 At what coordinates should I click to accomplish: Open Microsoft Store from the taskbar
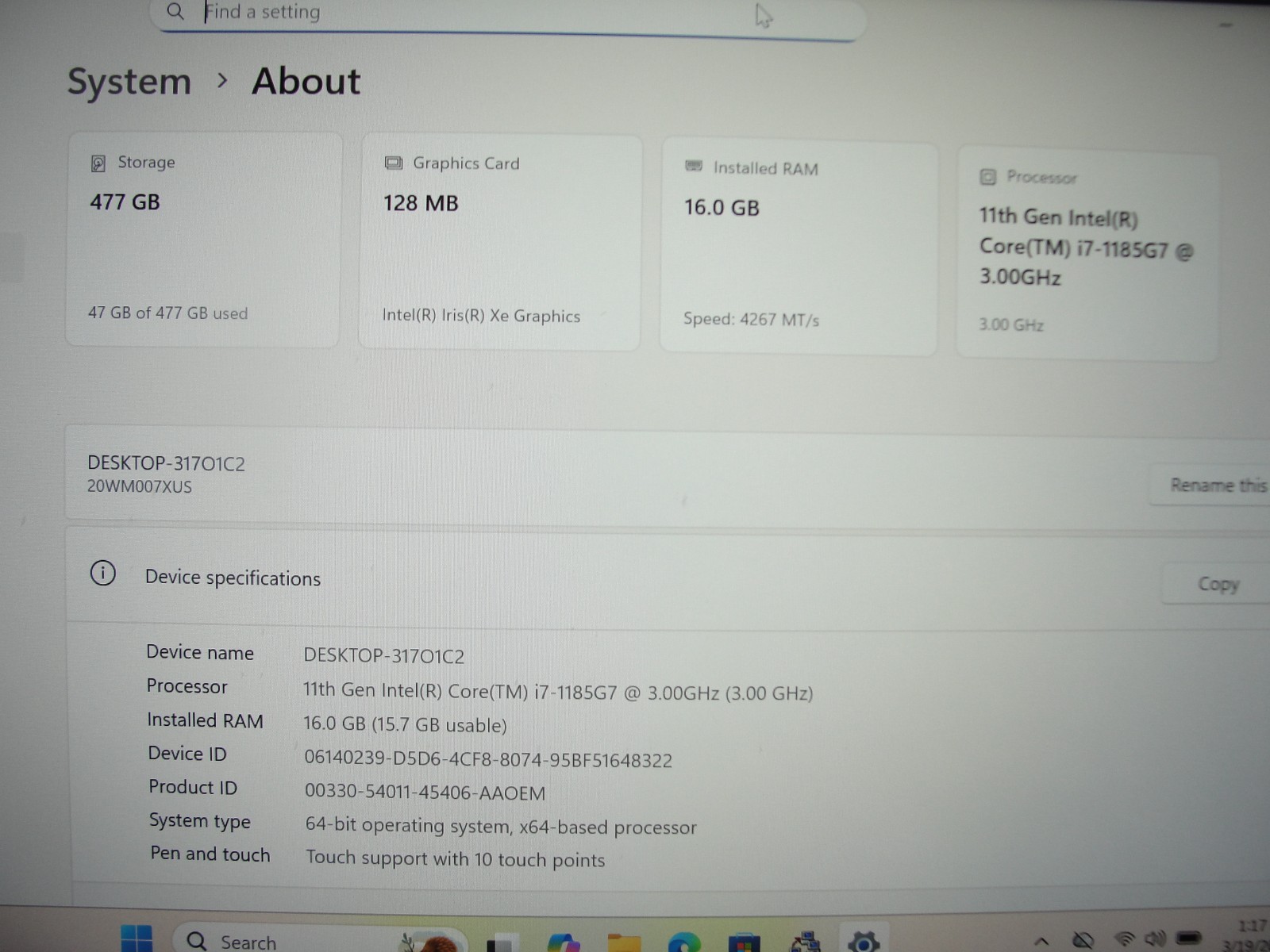pos(745,942)
